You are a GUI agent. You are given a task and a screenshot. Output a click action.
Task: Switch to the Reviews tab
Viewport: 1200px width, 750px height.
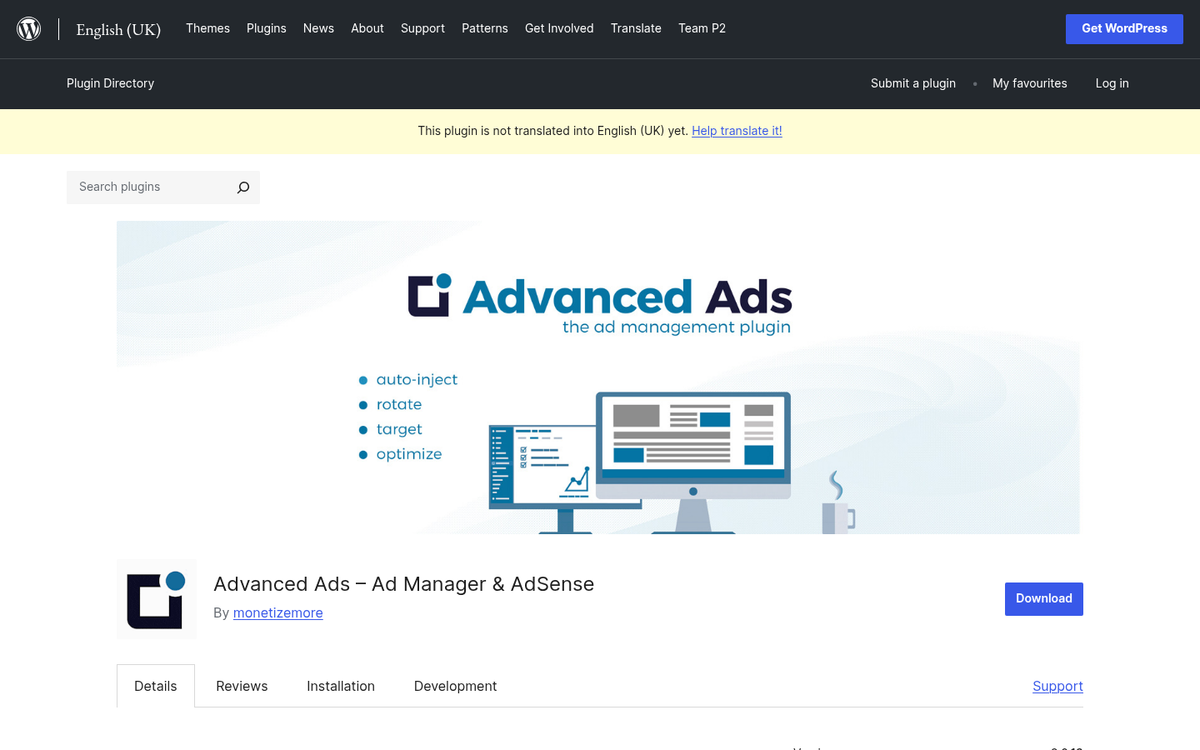click(x=241, y=686)
